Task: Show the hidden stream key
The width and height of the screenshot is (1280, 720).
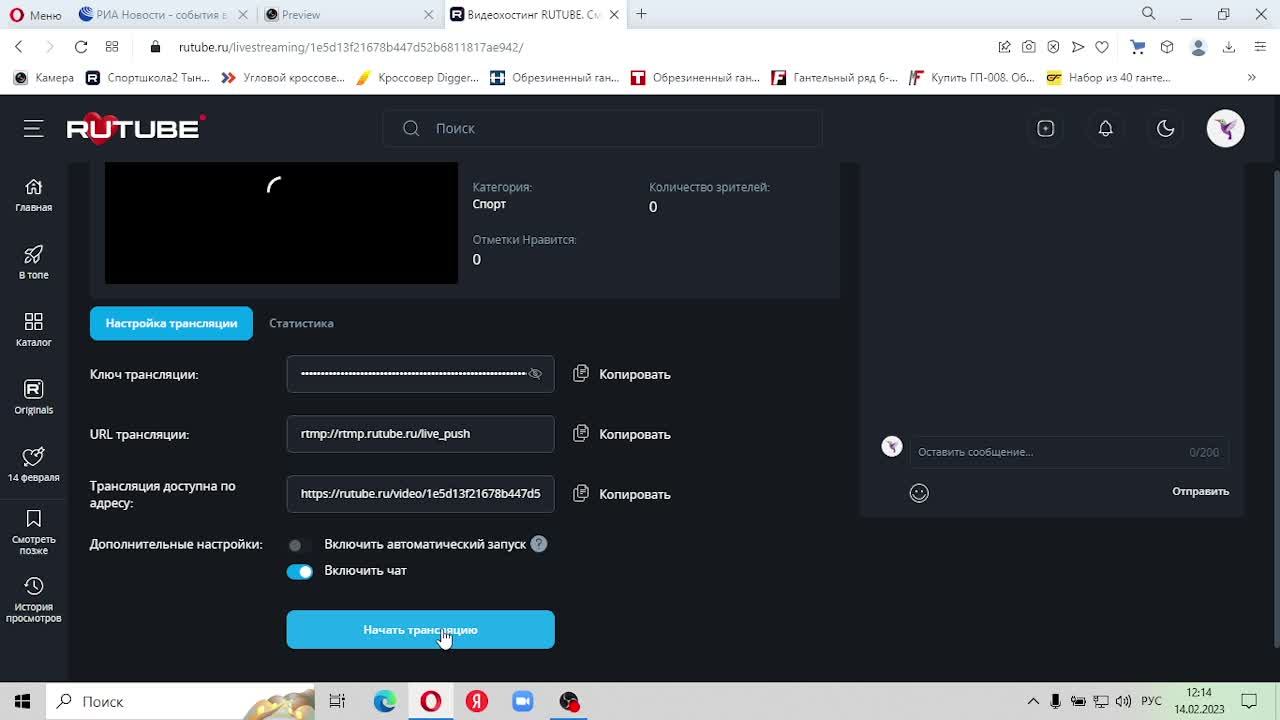Action: pos(535,374)
